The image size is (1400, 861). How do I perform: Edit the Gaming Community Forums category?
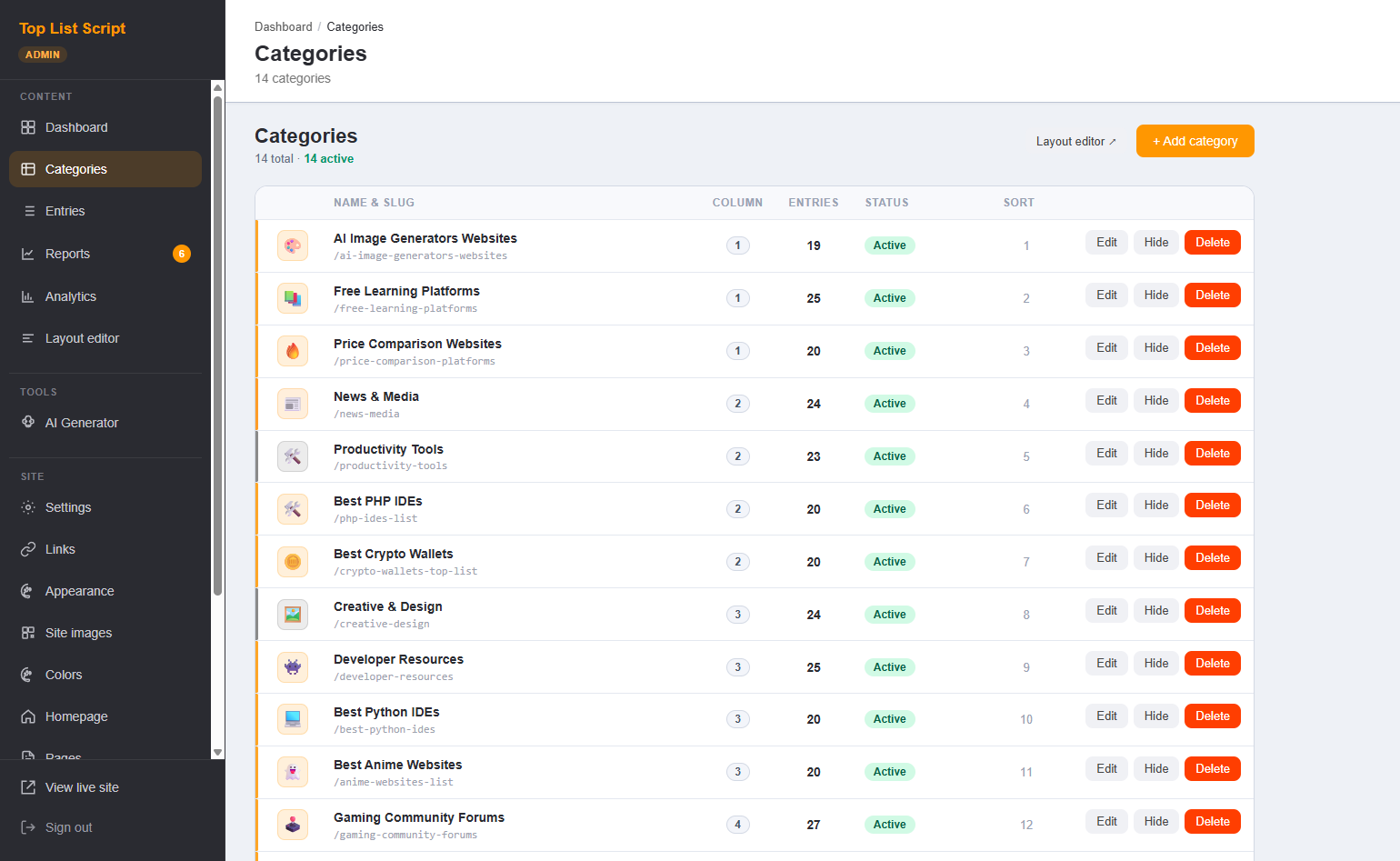[1106, 821]
